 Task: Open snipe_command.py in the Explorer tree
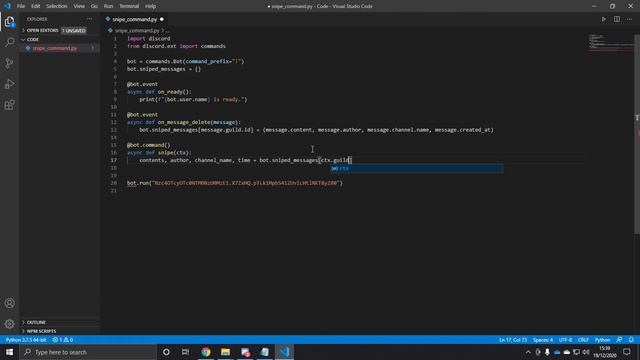pos(55,48)
